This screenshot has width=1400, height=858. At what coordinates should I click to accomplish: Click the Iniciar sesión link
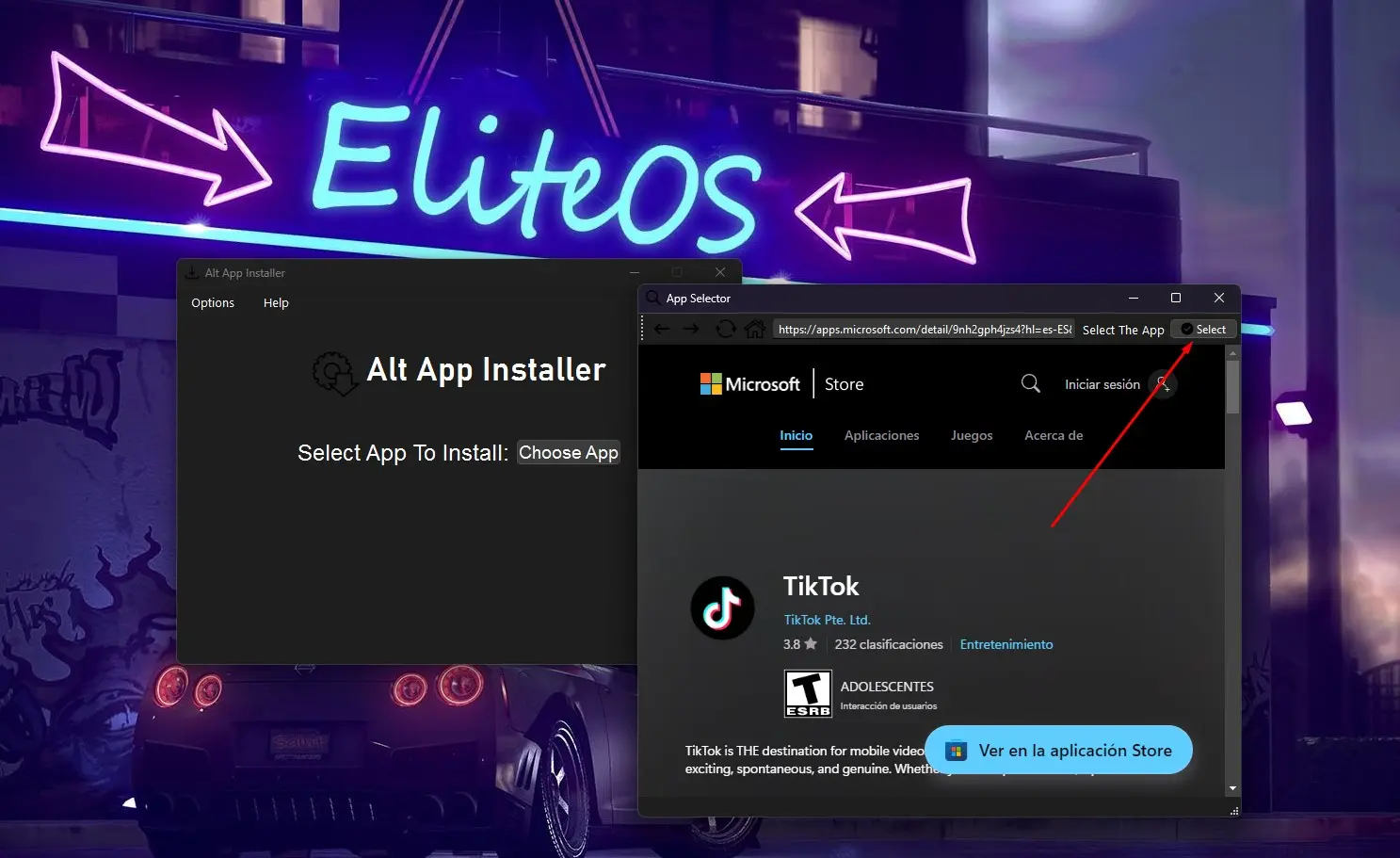pos(1102,383)
